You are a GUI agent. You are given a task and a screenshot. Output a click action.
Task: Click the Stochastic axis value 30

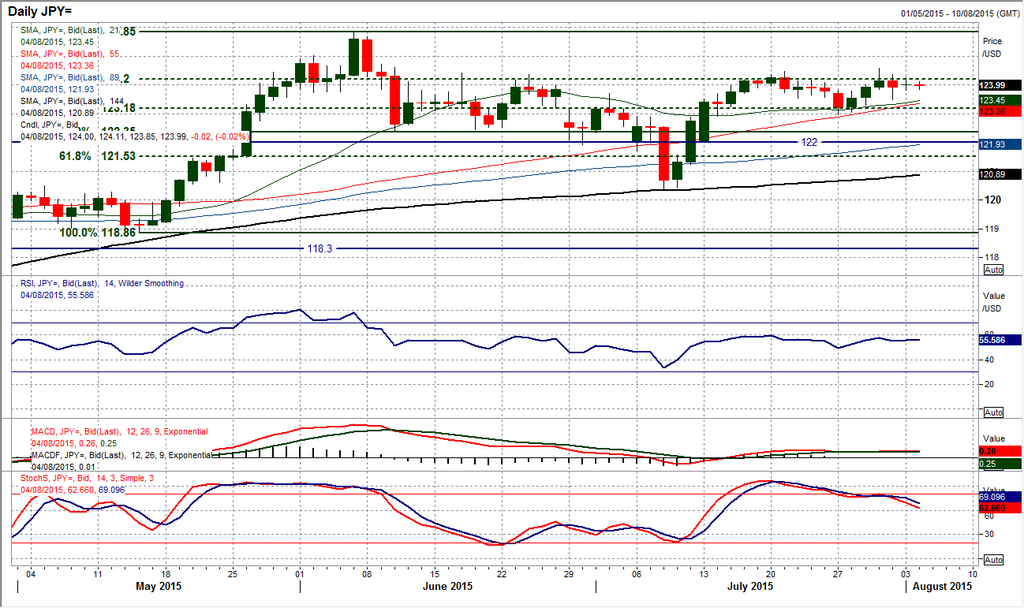[x=989, y=534]
